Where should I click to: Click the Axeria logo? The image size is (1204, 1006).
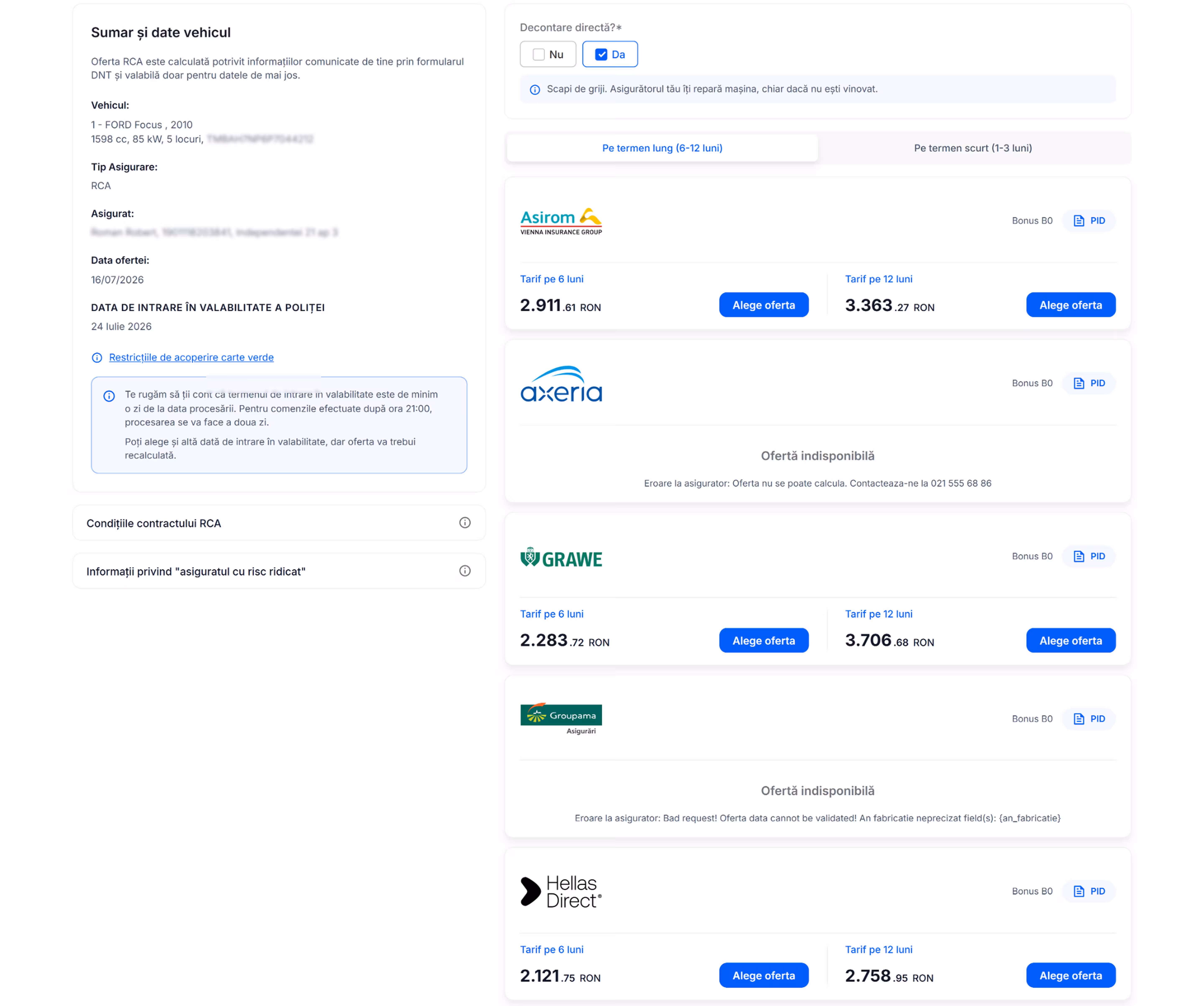coord(561,384)
